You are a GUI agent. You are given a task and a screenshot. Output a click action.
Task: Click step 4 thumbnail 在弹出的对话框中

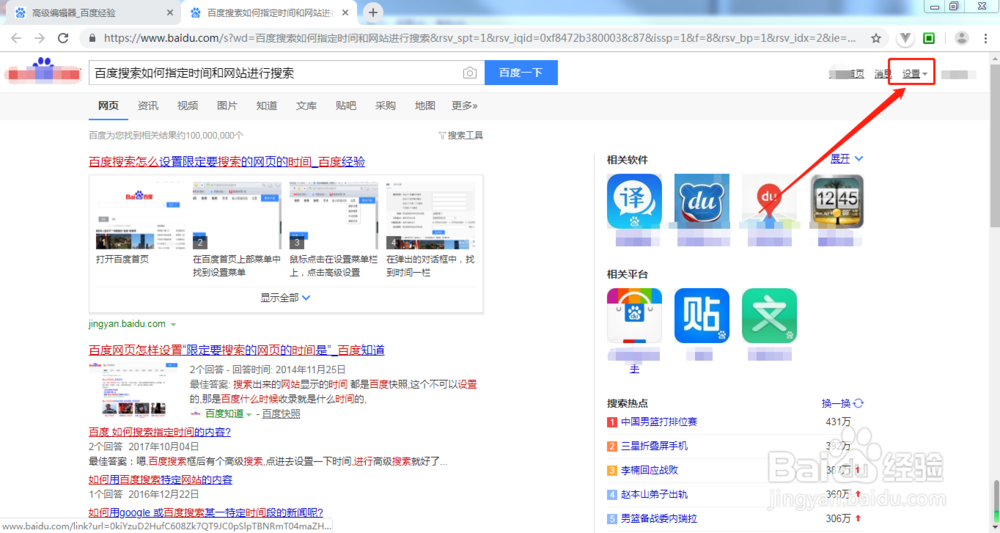430,215
